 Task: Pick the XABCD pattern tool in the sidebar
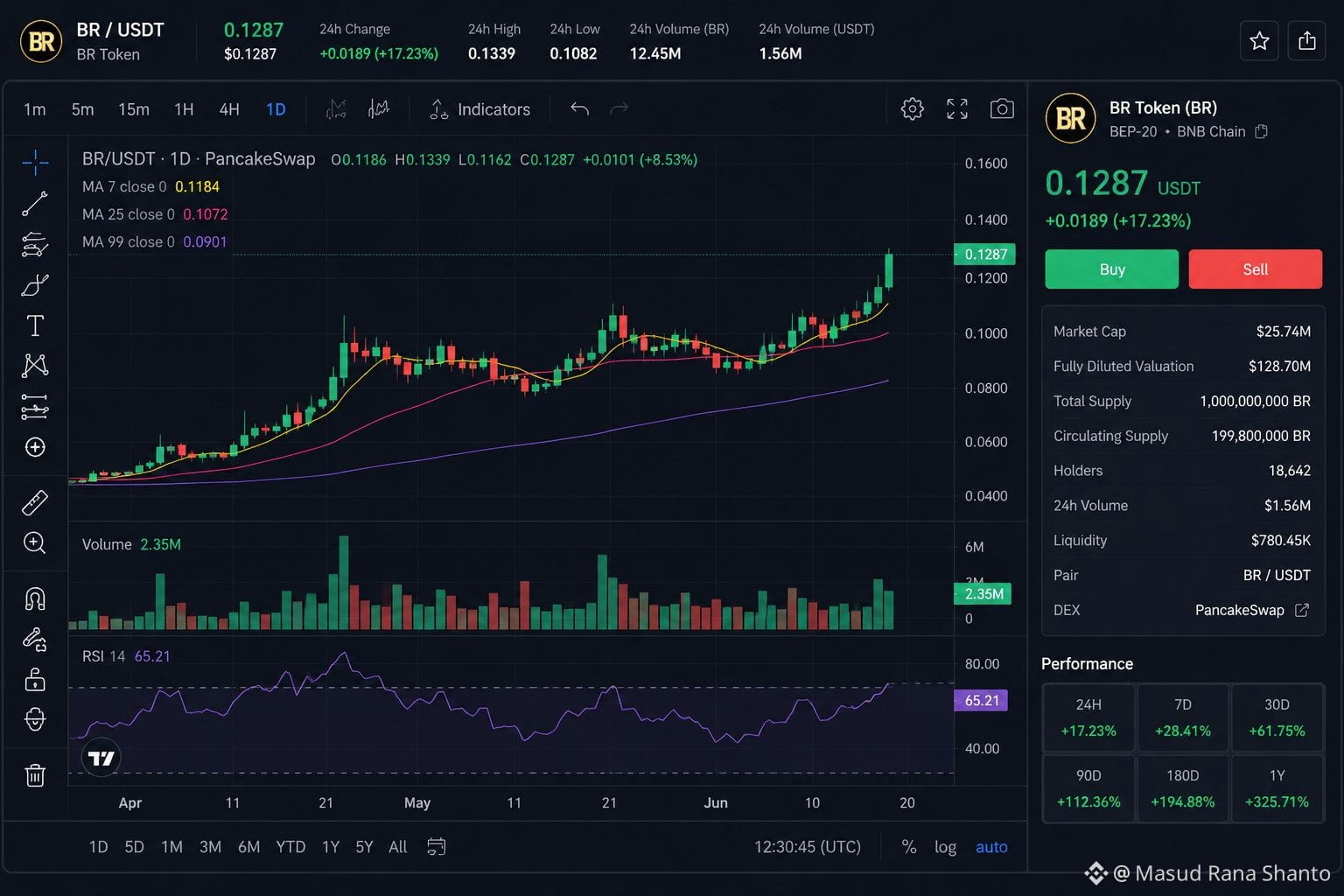tap(35, 366)
